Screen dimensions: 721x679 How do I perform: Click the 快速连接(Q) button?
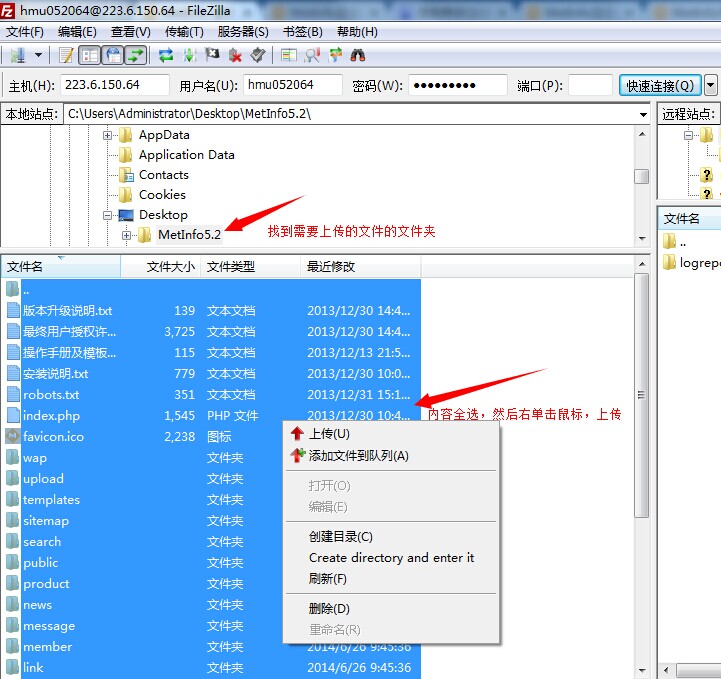(660, 86)
